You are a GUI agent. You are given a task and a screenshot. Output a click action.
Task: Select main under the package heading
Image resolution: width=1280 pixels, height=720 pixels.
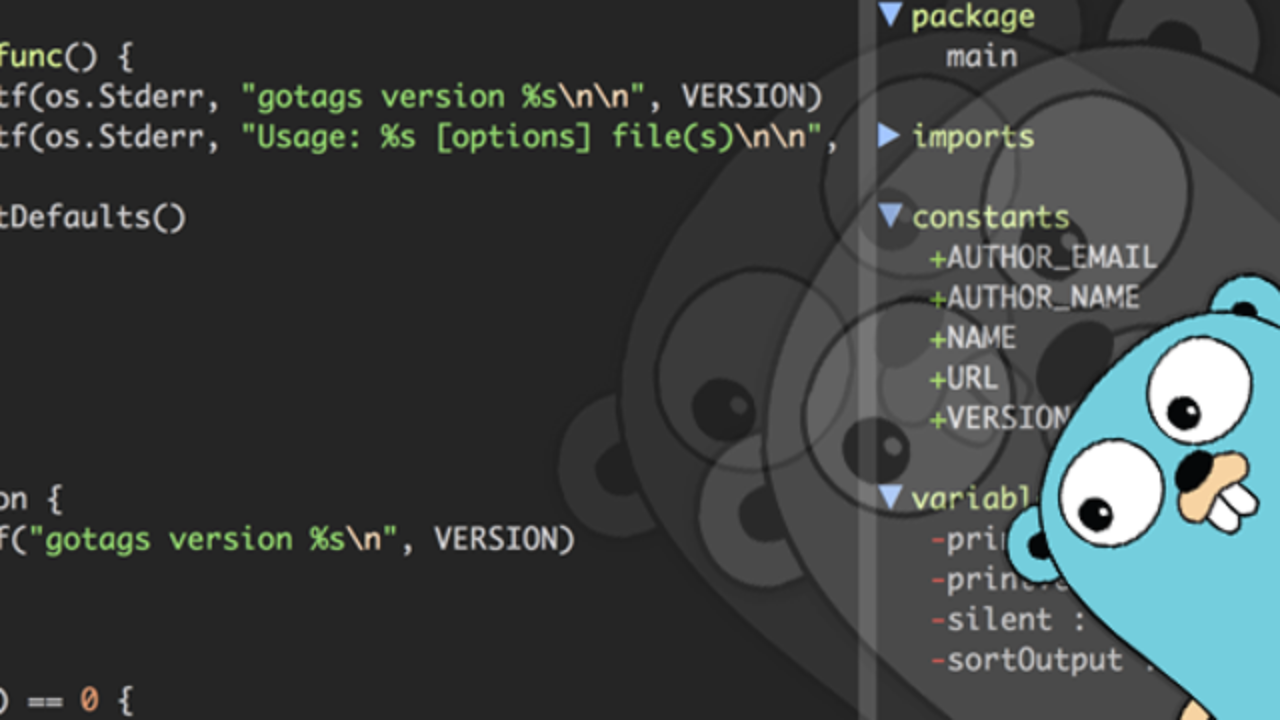(x=981, y=56)
